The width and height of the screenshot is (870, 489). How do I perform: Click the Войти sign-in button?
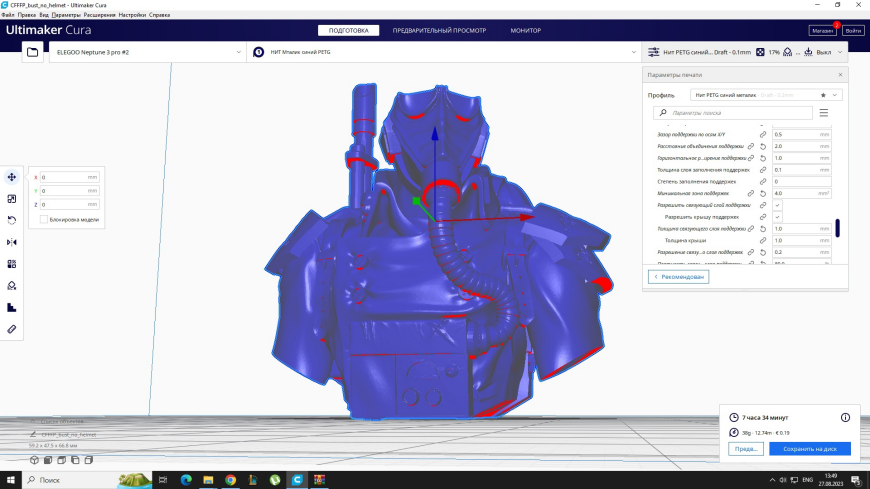point(853,31)
